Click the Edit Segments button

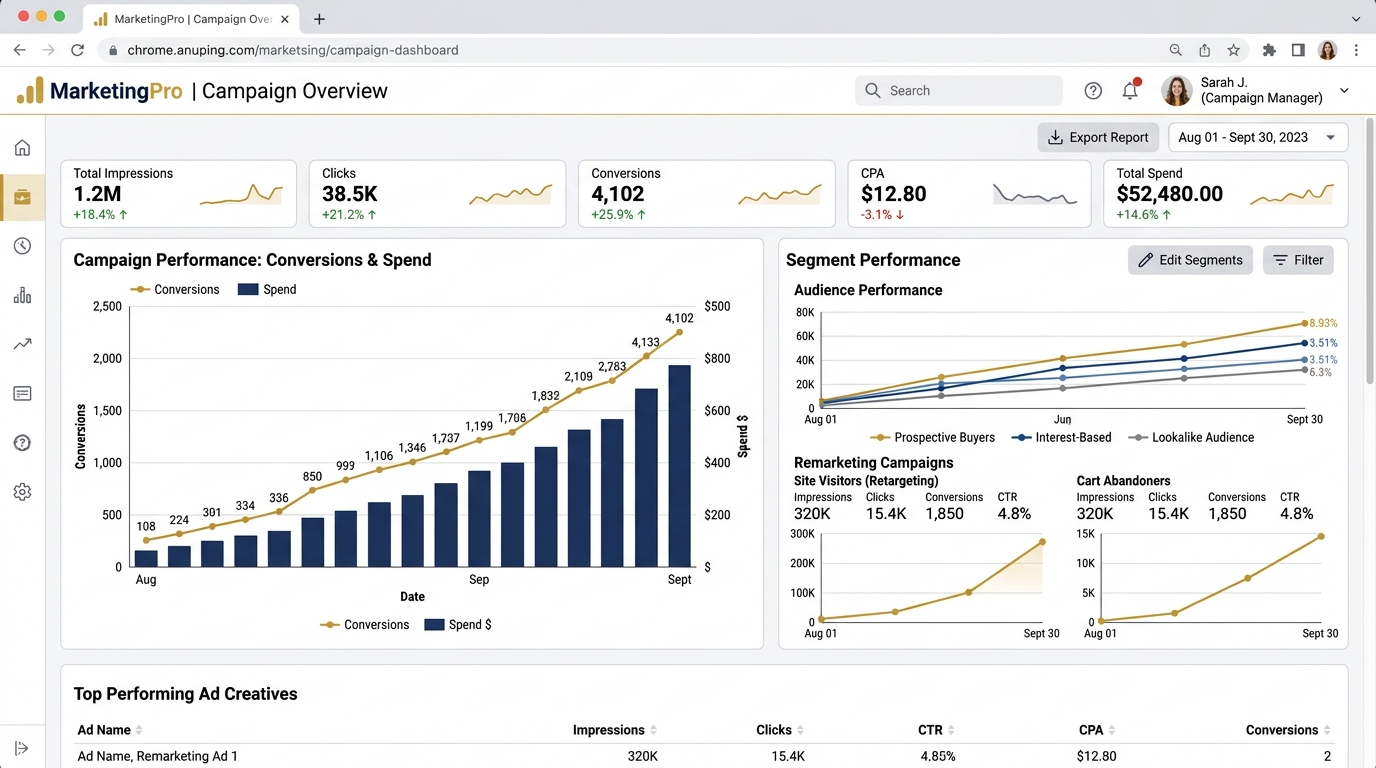point(1190,260)
